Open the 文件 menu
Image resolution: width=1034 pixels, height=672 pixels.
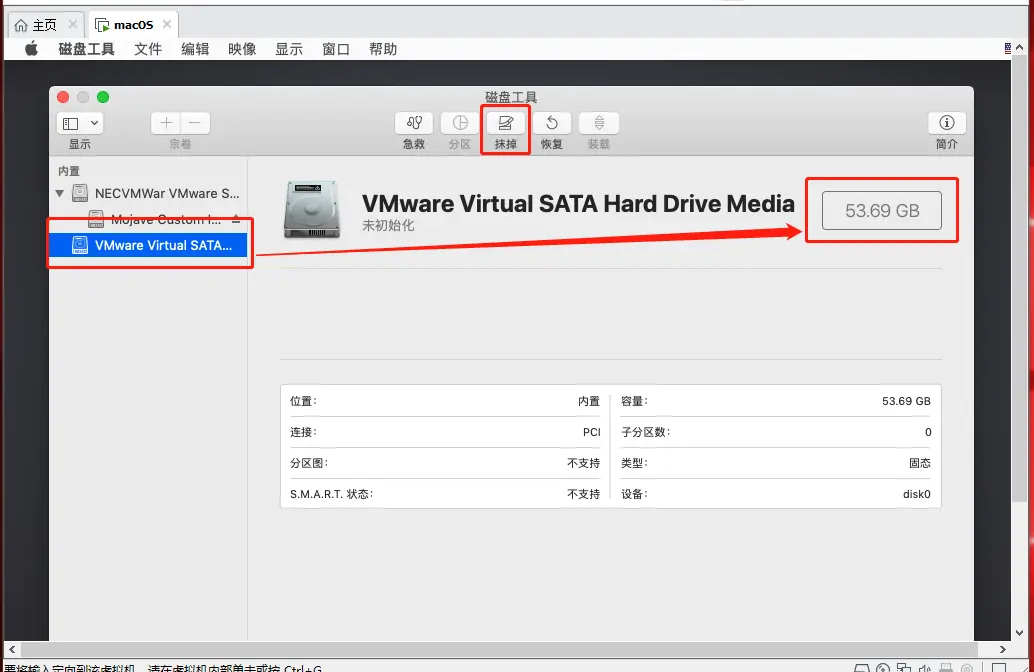pyautogui.click(x=148, y=49)
